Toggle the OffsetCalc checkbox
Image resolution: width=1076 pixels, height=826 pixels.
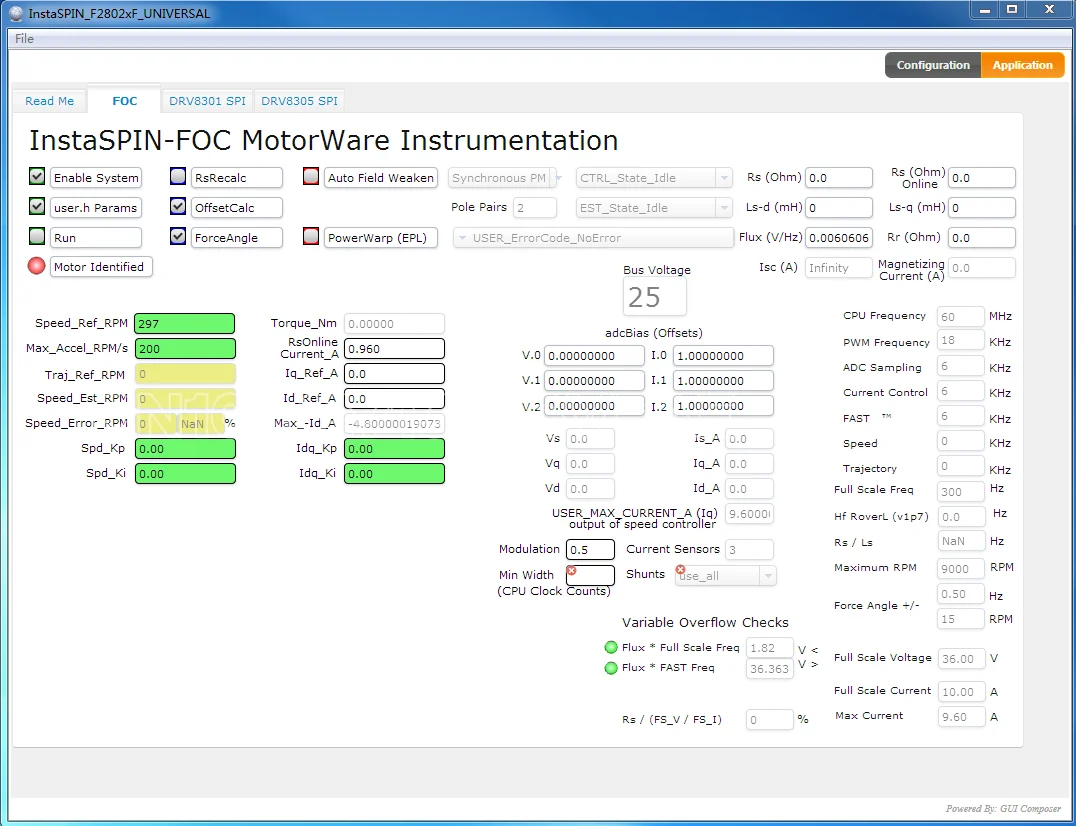(x=178, y=206)
